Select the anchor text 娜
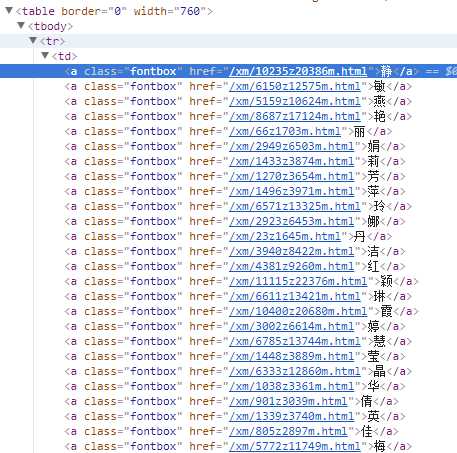This screenshot has height=453, width=457. click(x=373, y=221)
